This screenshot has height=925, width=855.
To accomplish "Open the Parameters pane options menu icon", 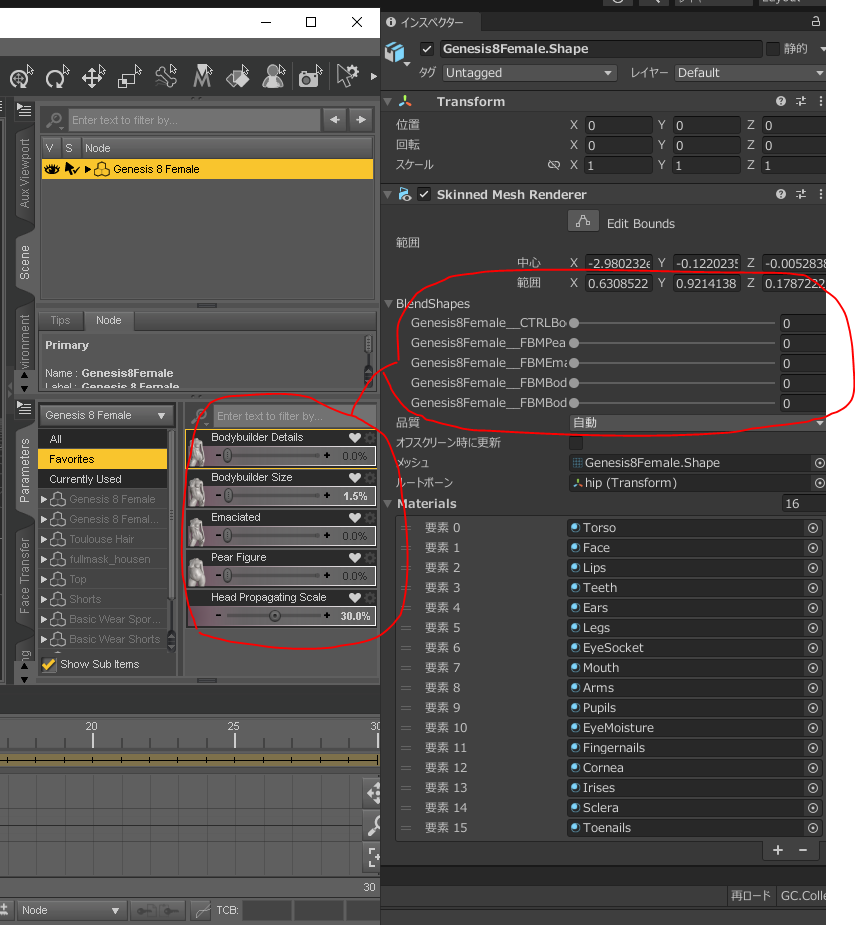I will pos(24,408).
